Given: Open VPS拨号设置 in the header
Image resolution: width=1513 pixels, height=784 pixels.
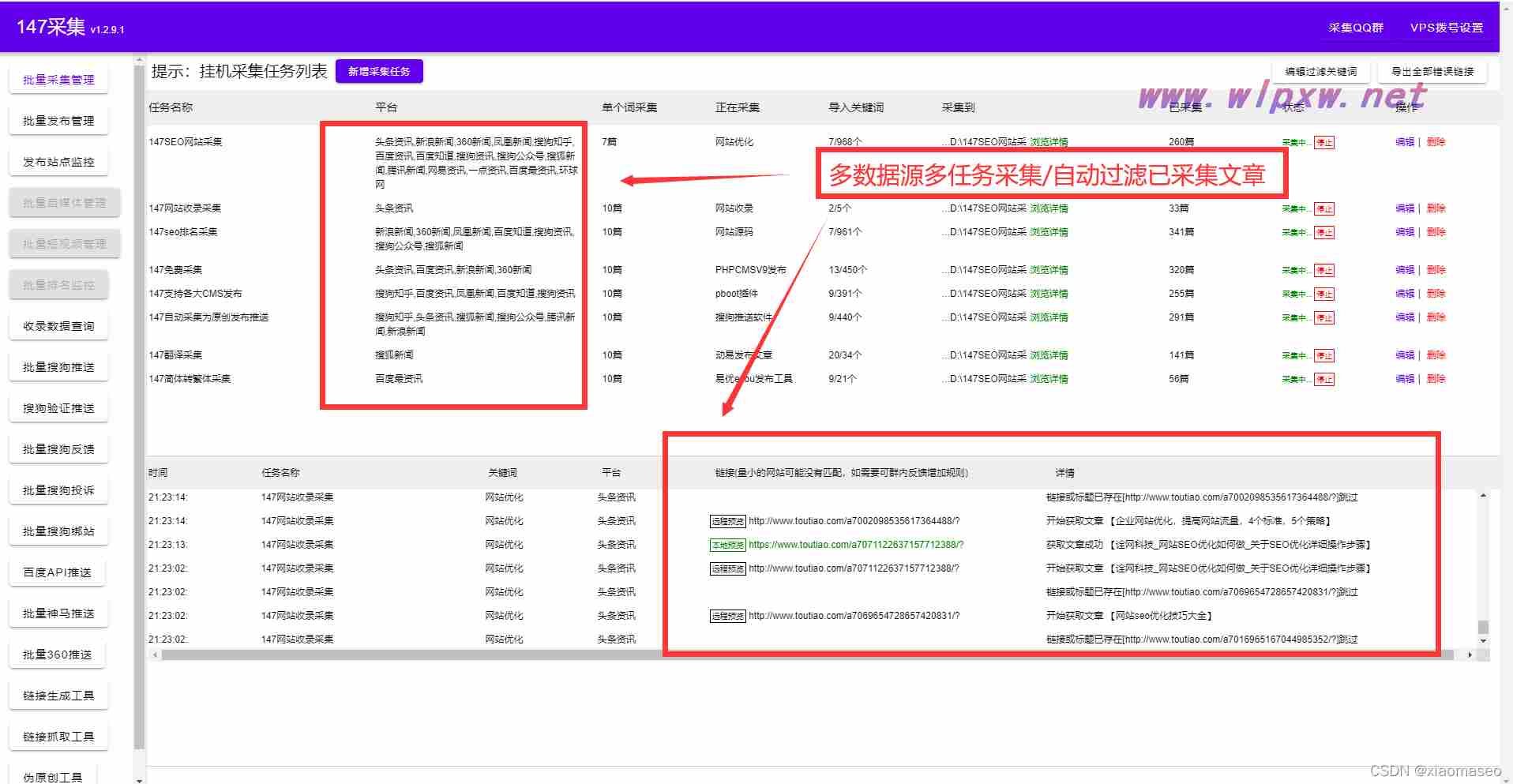Looking at the screenshot, I should pyautogui.click(x=1447, y=28).
